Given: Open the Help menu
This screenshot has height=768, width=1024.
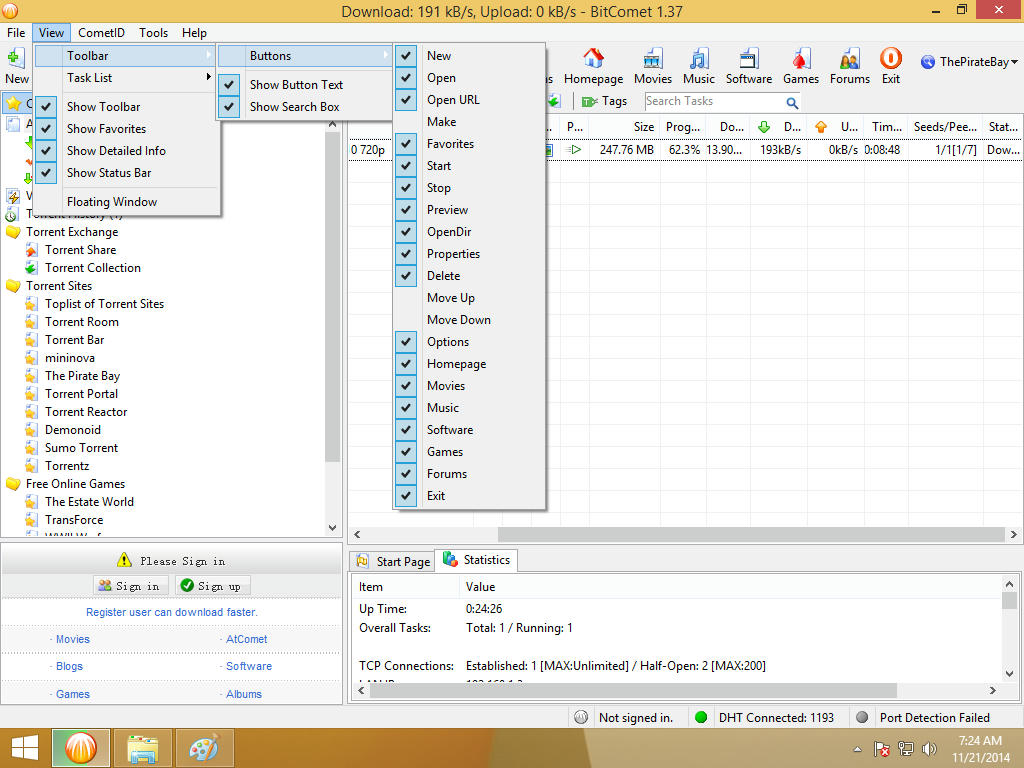Looking at the screenshot, I should click(194, 33).
